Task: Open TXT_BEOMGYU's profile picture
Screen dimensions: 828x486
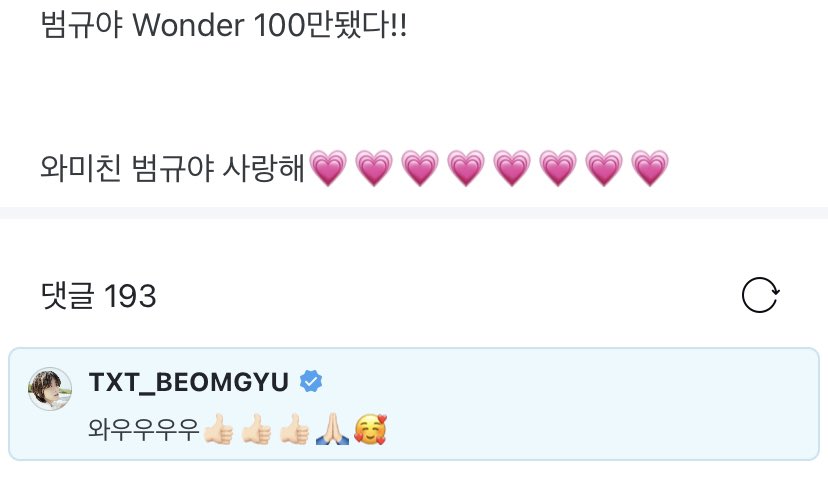Action: point(50,389)
